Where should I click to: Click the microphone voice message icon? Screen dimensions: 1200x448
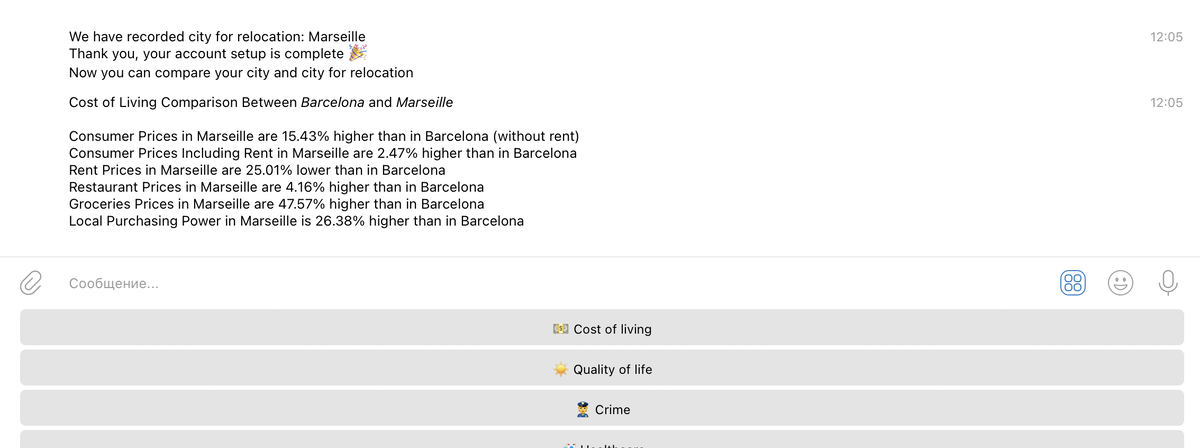point(1167,283)
